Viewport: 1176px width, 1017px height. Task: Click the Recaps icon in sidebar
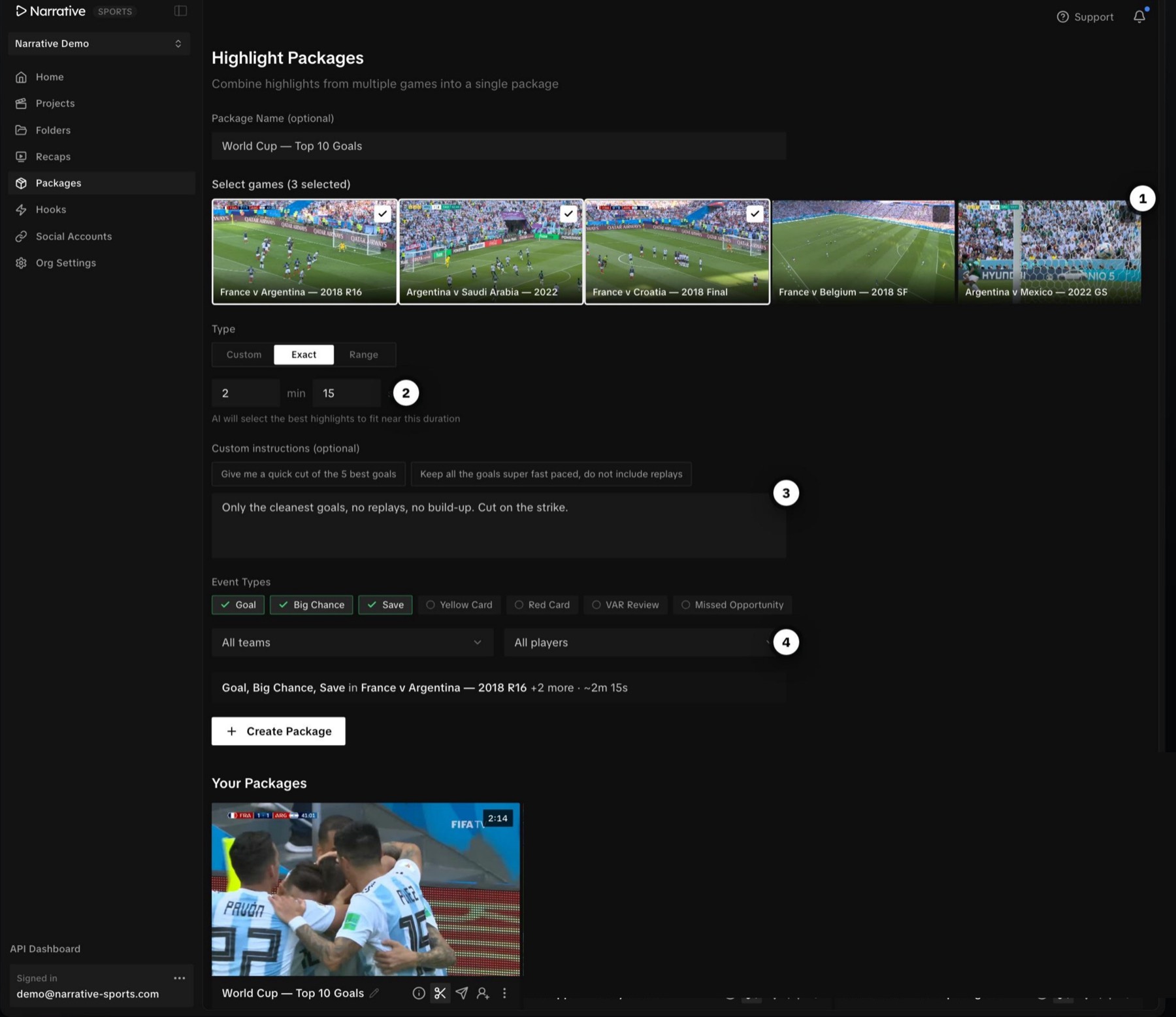click(x=21, y=157)
